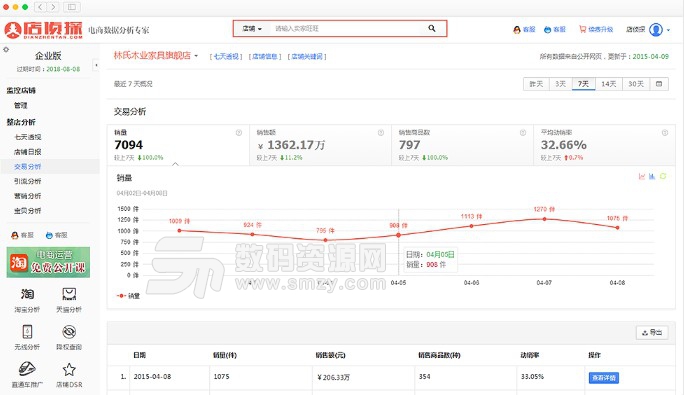The height and width of the screenshot is (395, 684).
Task: Expand the 林氏木业家具旗舰店 shop dropdown
Action: [196, 56]
